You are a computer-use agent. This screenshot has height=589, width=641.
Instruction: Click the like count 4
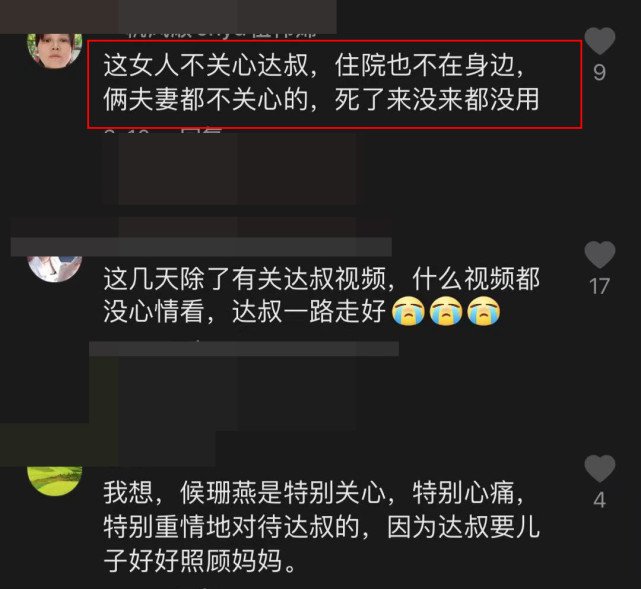599,500
